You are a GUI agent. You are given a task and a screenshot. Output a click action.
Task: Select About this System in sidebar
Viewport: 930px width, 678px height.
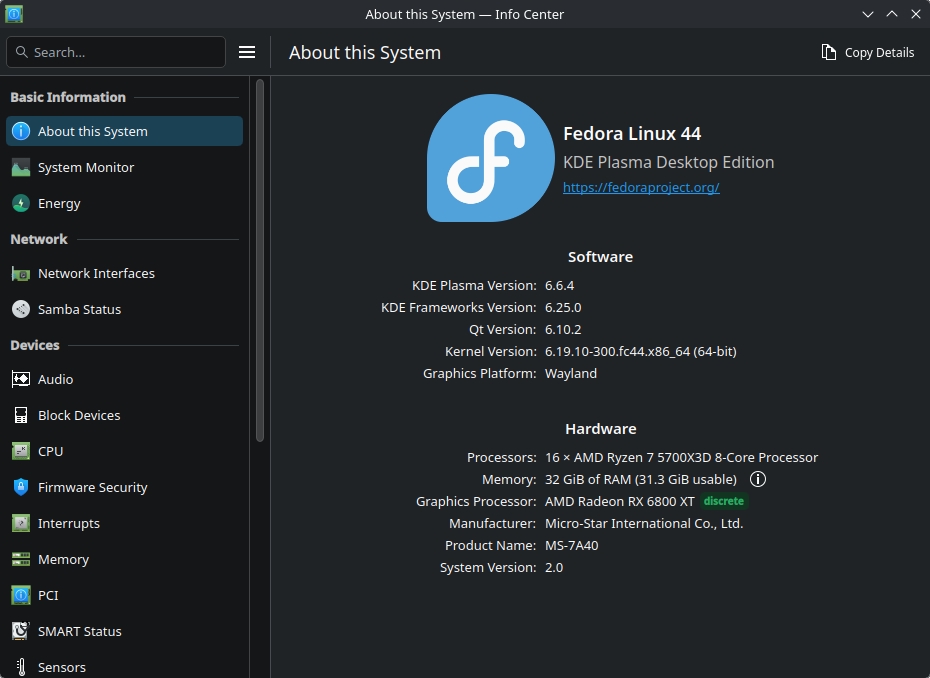[125, 131]
